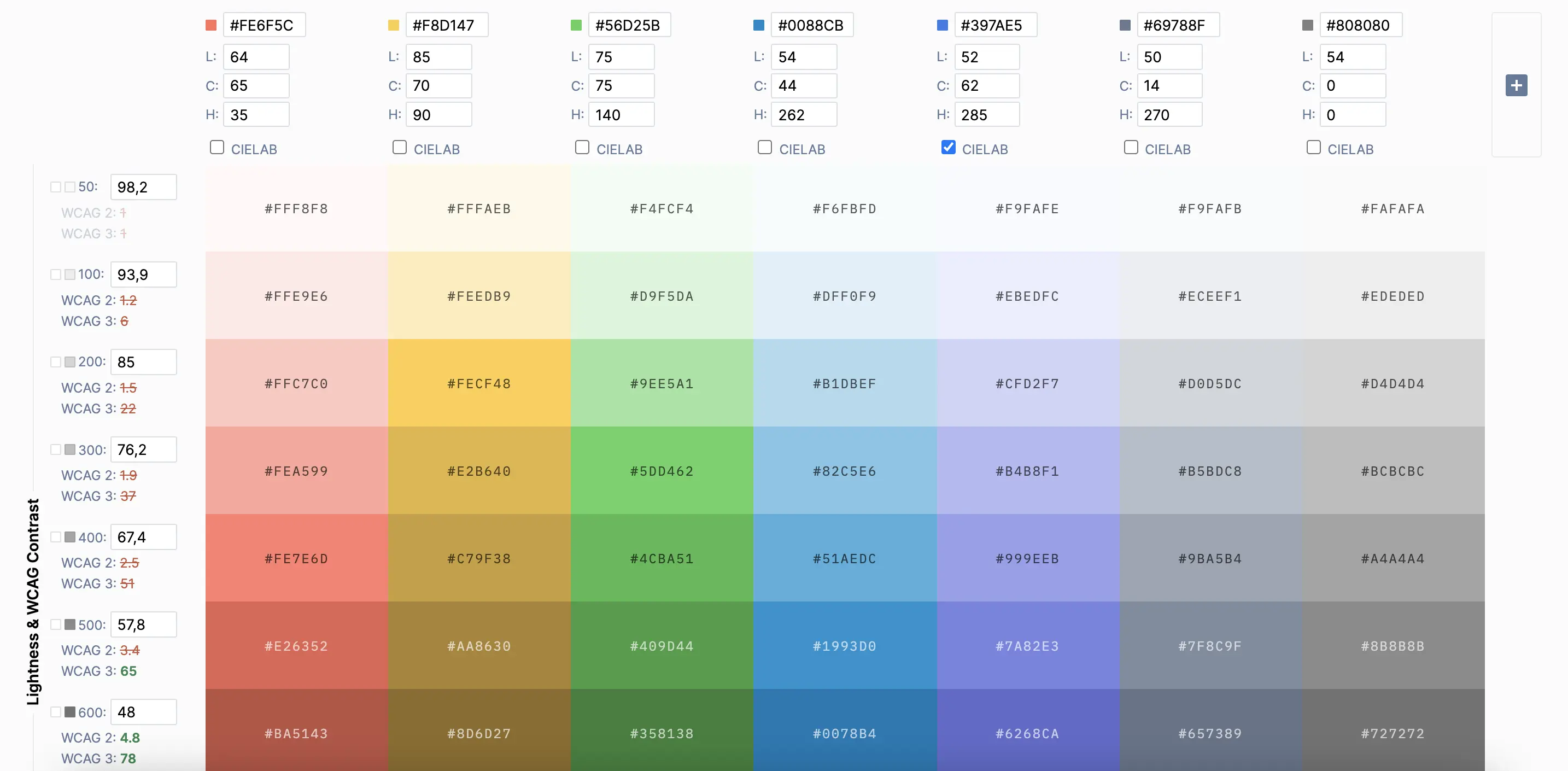Click the gray shade square beside 400:
1568x771 pixels.
70,537
